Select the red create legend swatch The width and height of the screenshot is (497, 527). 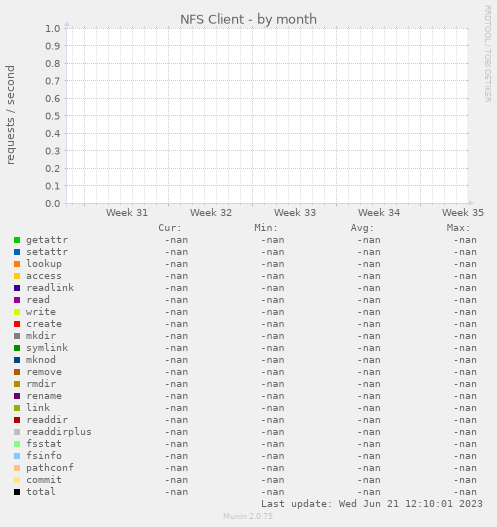click(17, 324)
